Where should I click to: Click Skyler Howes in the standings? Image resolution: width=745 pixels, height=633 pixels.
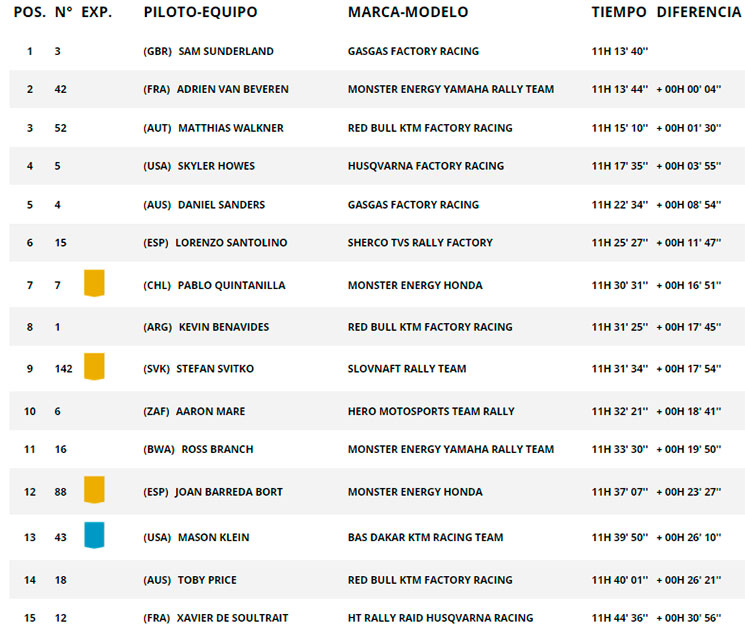click(216, 166)
